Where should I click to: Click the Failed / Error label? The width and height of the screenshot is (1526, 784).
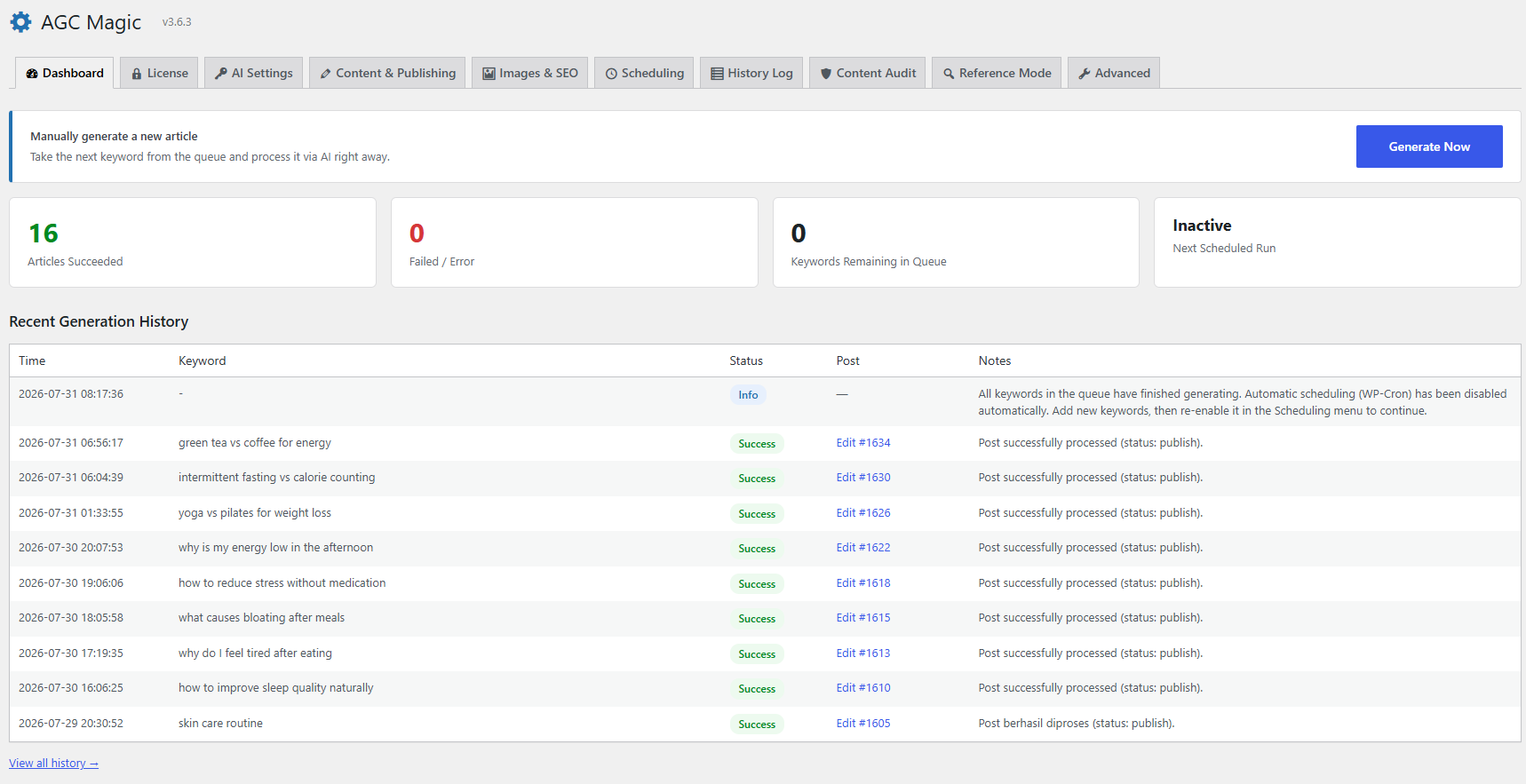(x=441, y=262)
